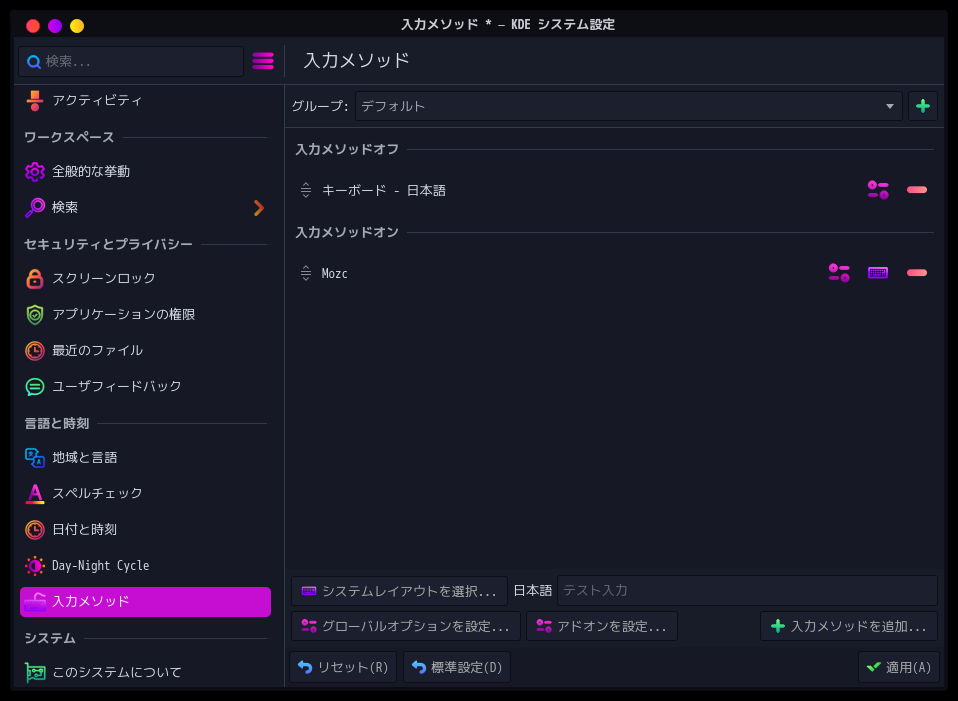The image size is (958, 701).
Task: Open 最近のファイル settings
Action: pyautogui.click(x=145, y=351)
